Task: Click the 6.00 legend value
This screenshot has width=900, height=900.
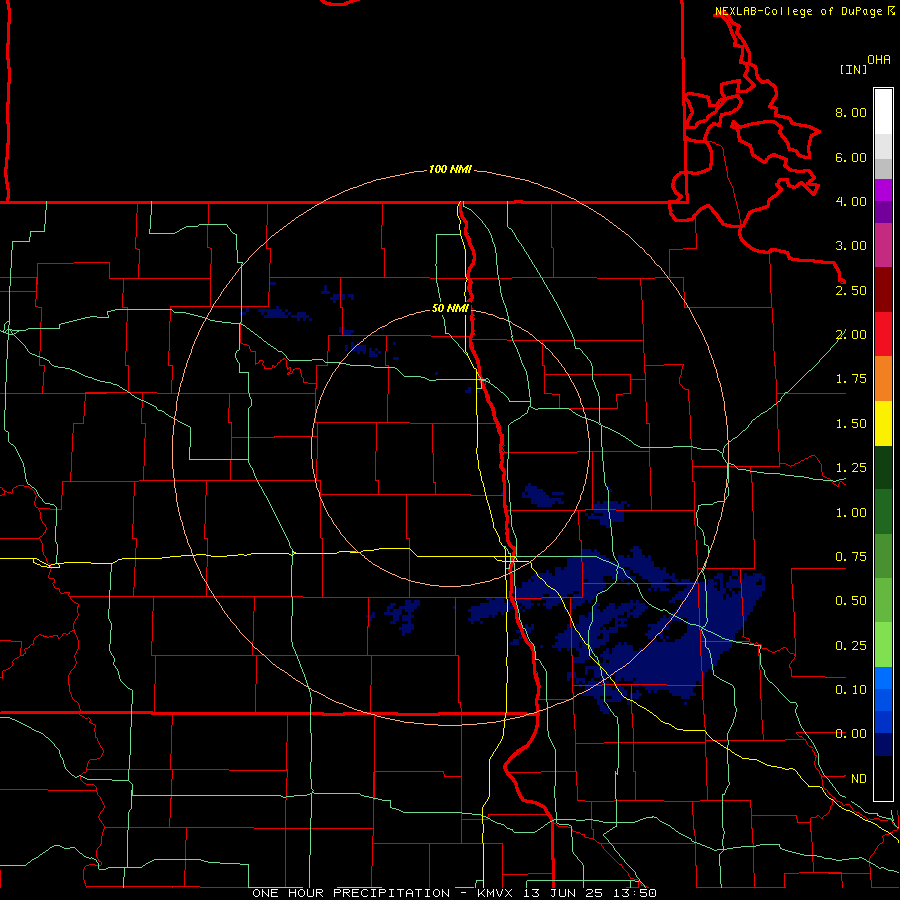Action: (851, 157)
